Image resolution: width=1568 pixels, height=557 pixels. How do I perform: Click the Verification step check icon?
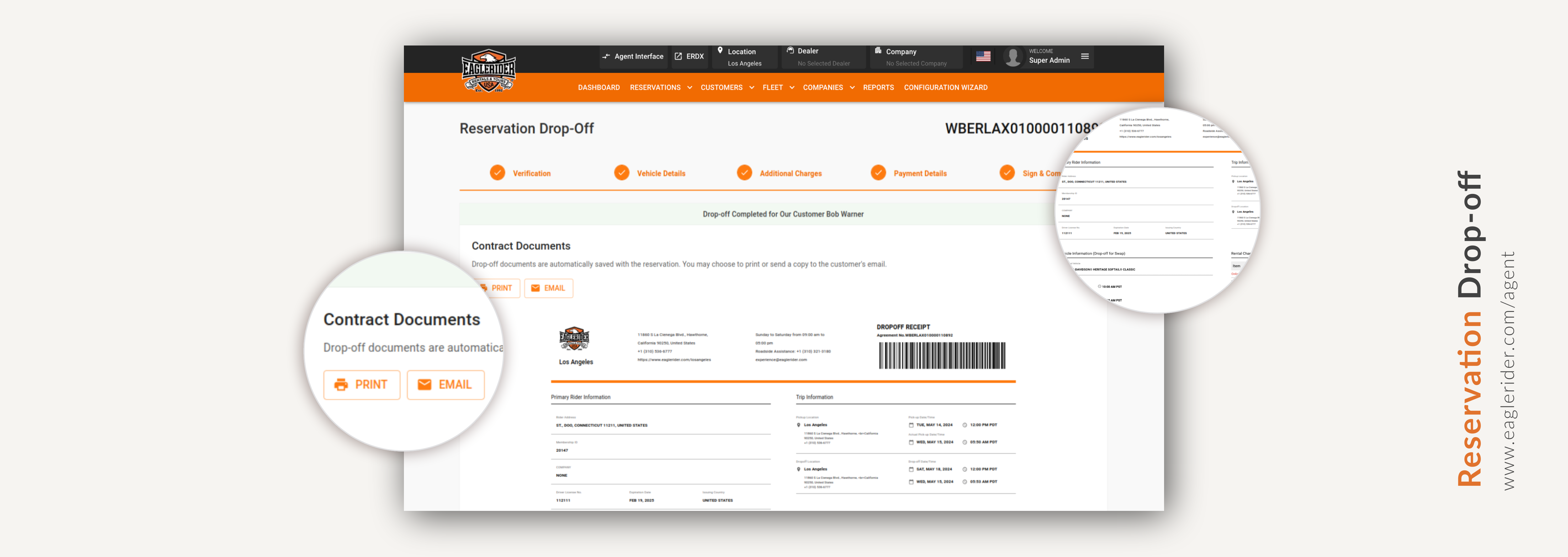pos(497,173)
